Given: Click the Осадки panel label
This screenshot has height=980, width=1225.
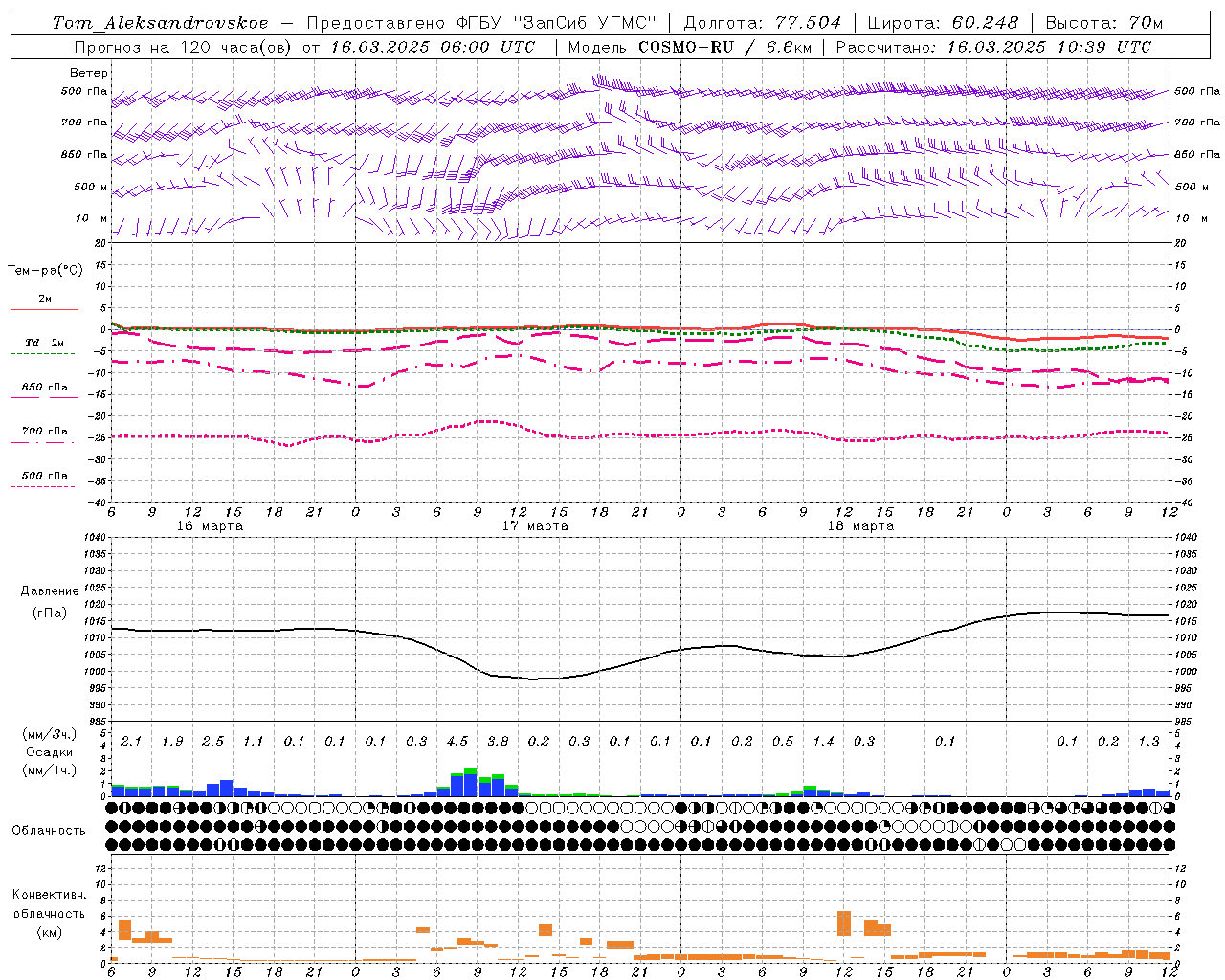Looking at the screenshot, I should point(50,753).
